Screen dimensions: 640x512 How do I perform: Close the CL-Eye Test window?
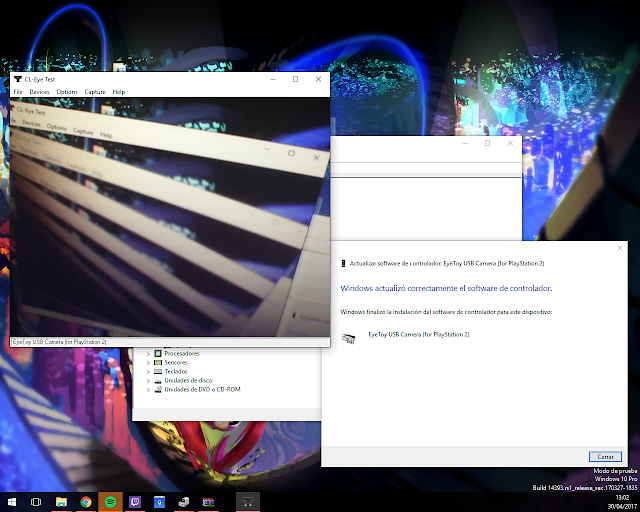(318, 79)
